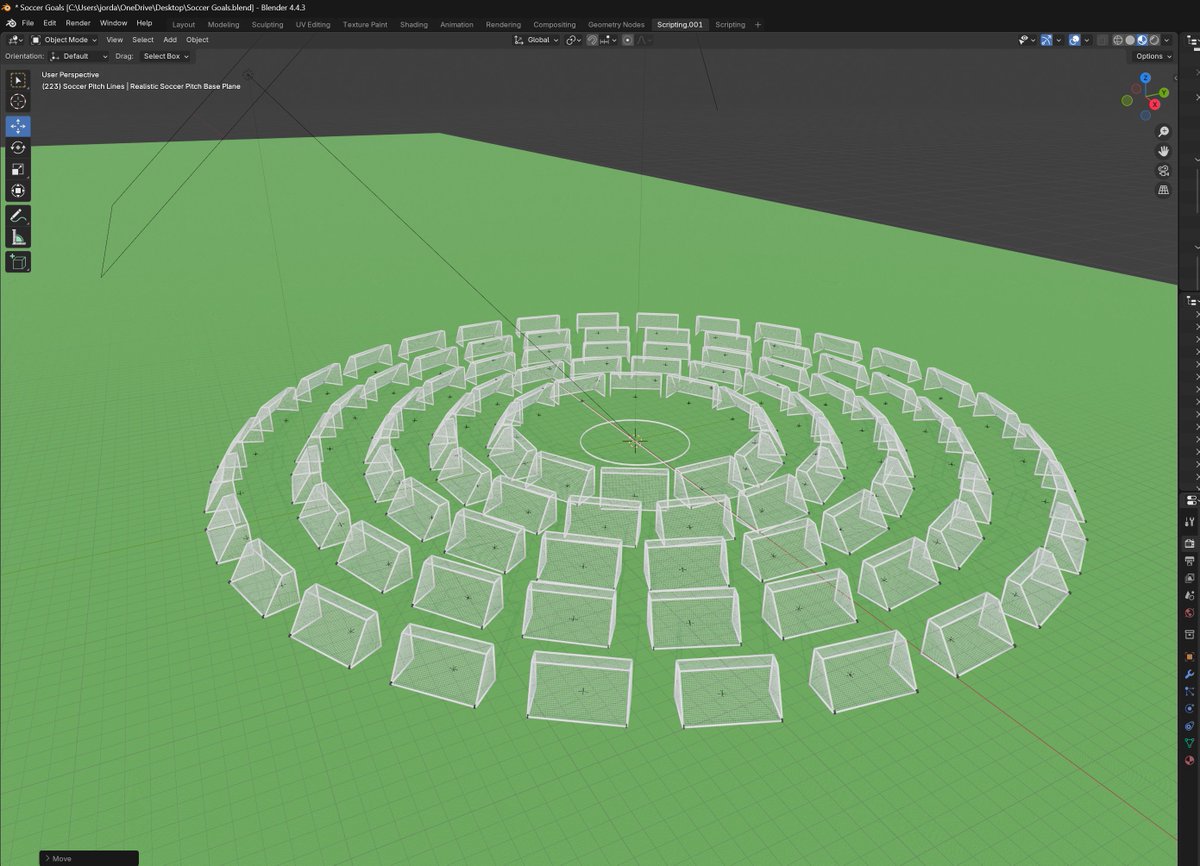Open the Physics properties tab
Screen dimensions: 1200x866
[x=1190, y=710]
